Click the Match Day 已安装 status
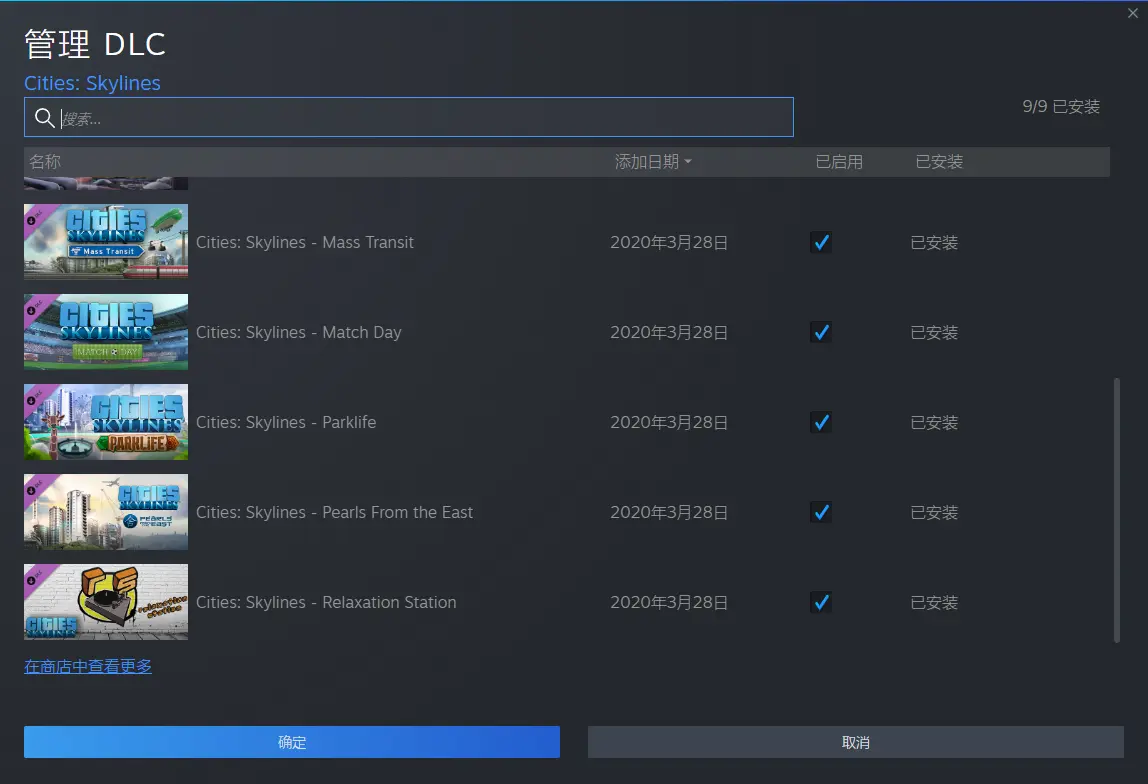 coord(933,332)
